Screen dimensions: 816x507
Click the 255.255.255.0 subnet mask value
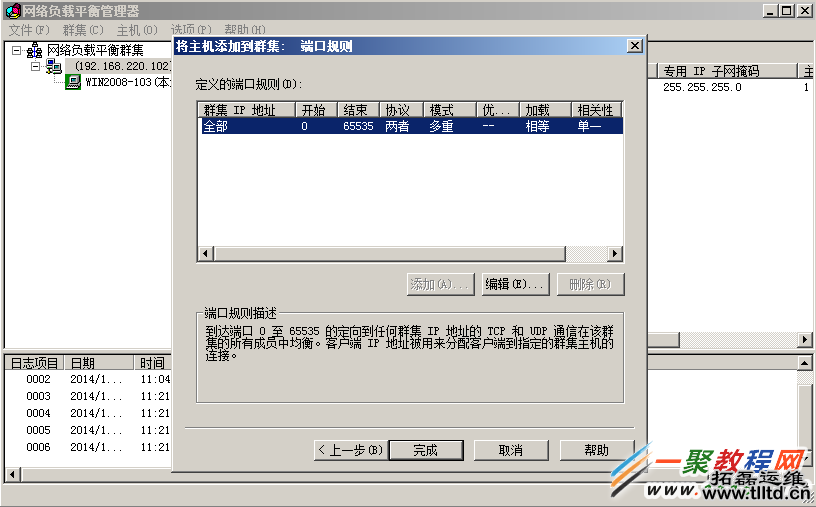(702, 87)
